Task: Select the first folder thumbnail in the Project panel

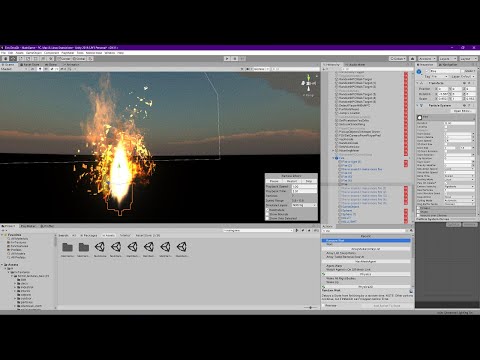Action: click(67, 247)
